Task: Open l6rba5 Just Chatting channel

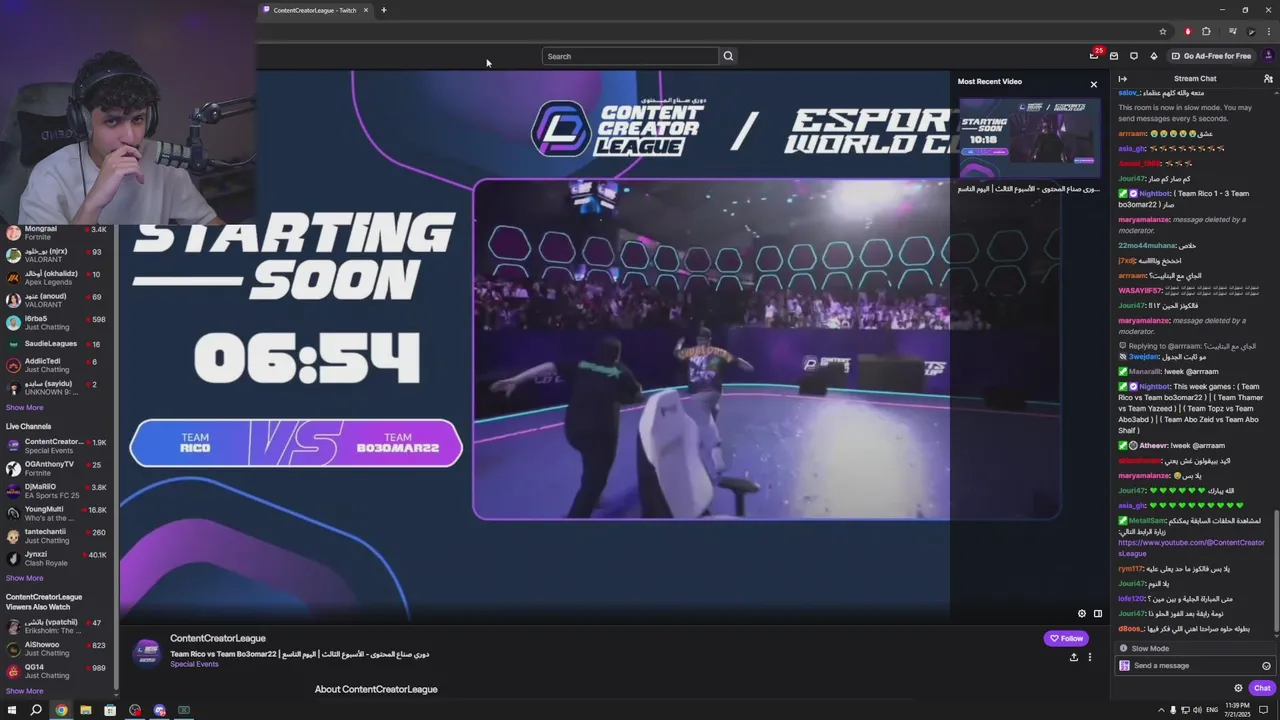Action: coord(59,322)
